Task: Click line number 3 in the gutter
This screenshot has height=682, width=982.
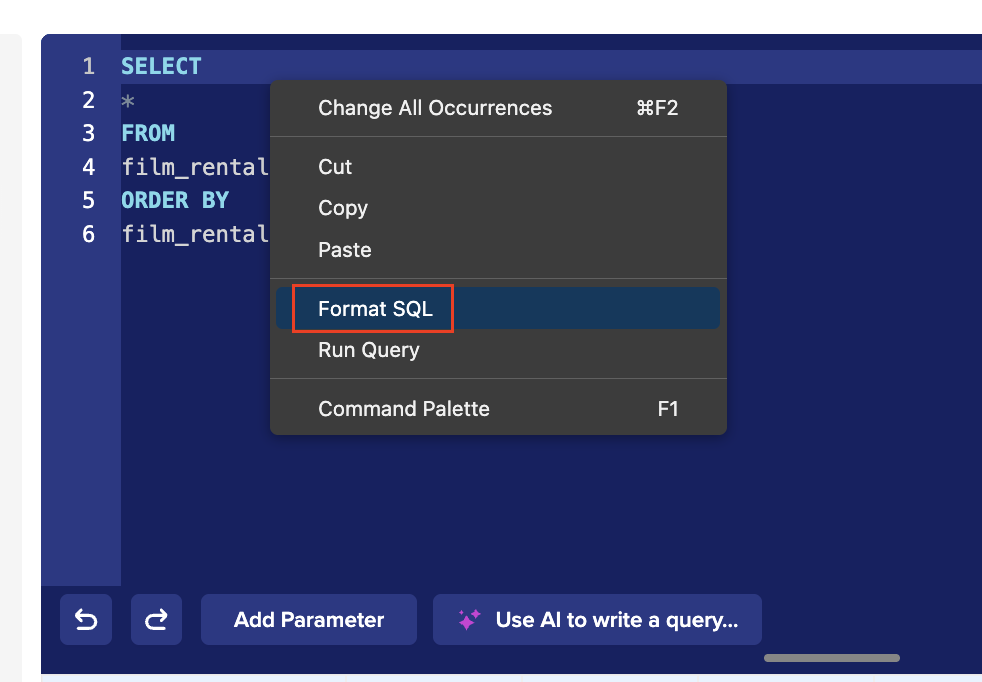Action: click(x=89, y=133)
